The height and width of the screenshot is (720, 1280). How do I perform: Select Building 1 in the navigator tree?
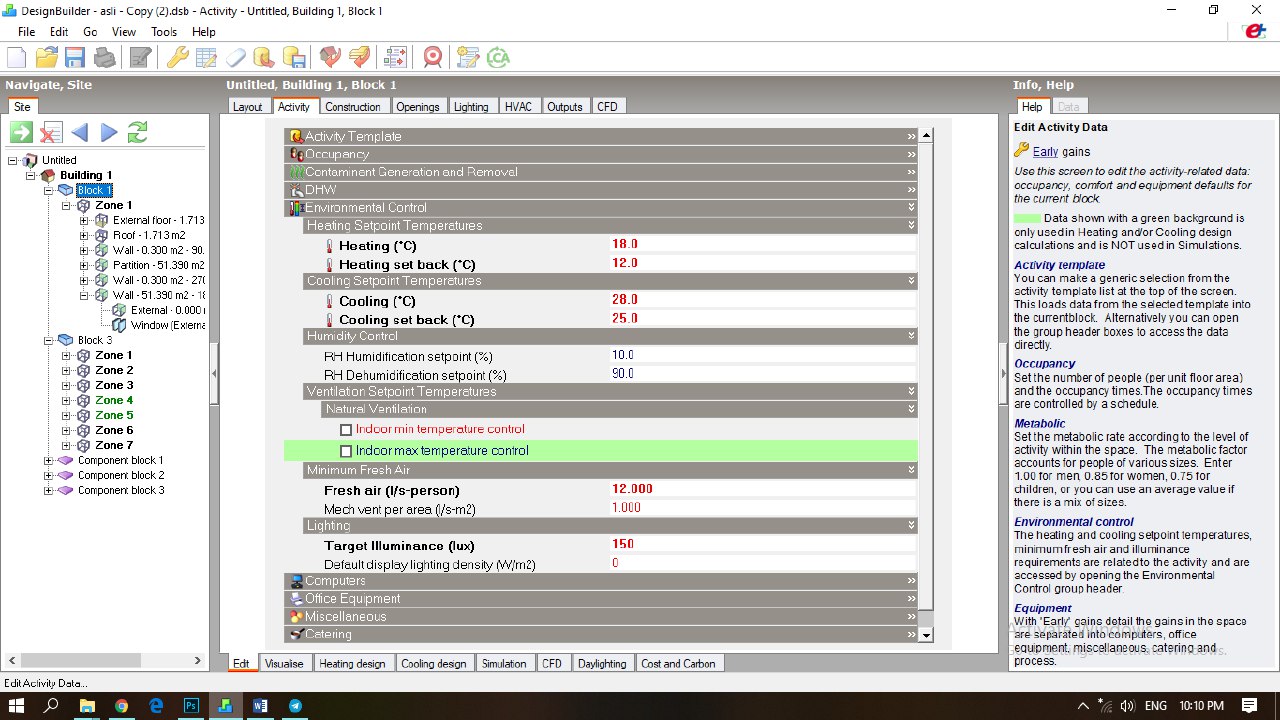point(86,175)
